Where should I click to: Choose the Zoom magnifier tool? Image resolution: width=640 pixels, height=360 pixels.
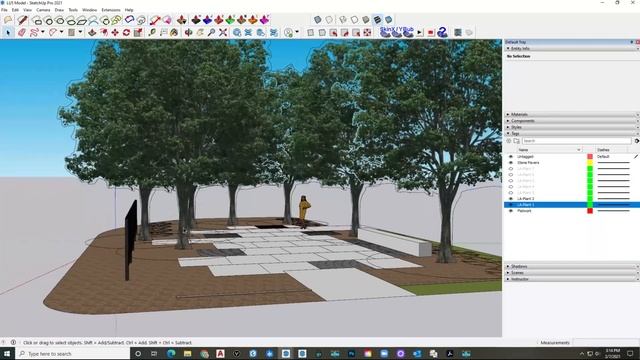click(211, 32)
